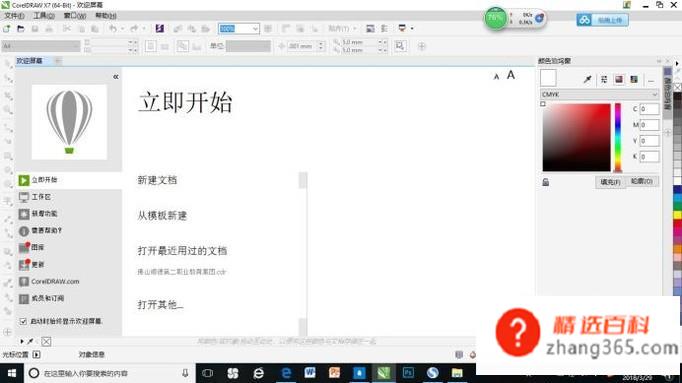Click the info icon for help
This screenshot has width=682, height=383.
tap(23, 231)
